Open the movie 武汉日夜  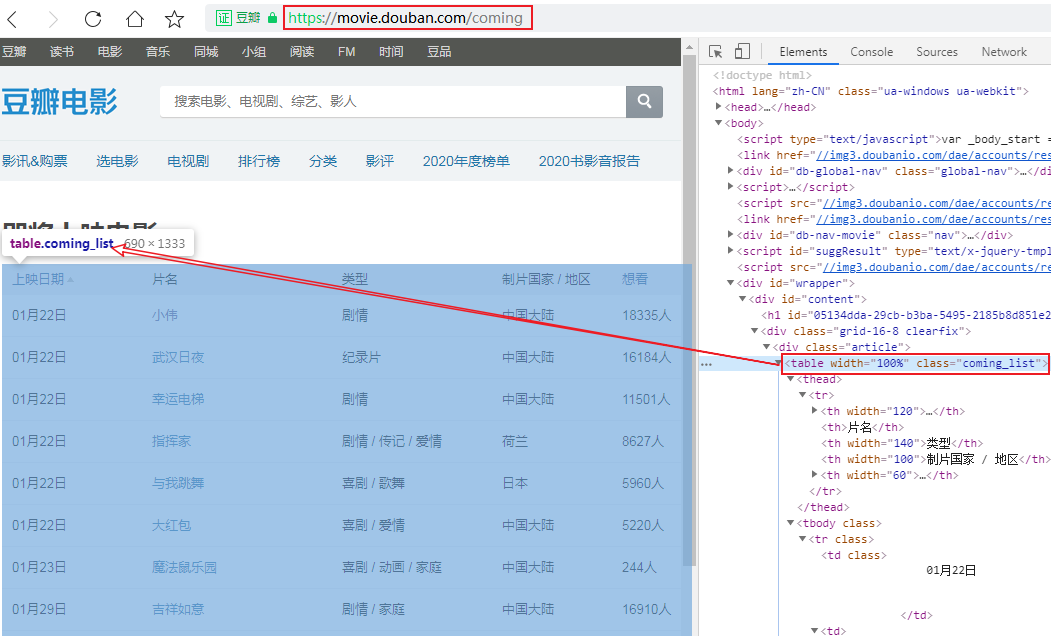(x=178, y=357)
